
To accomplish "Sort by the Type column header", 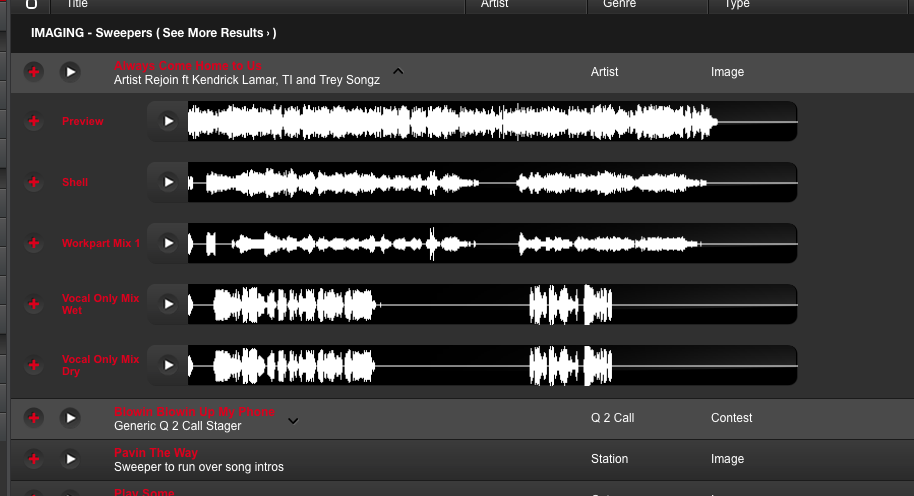I will point(737,4).
